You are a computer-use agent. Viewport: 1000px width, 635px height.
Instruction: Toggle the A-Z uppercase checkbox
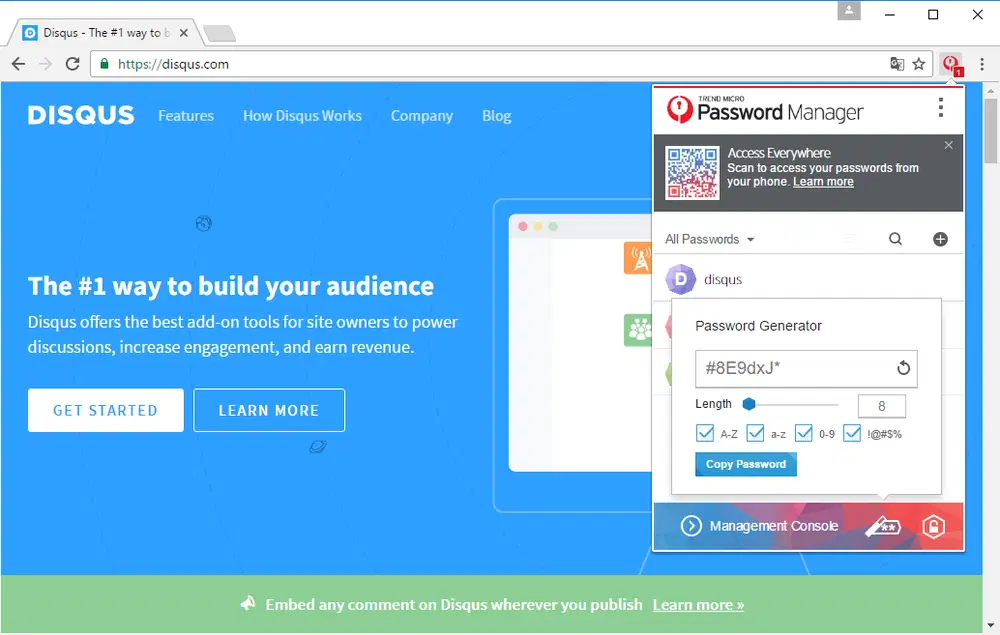coord(705,434)
